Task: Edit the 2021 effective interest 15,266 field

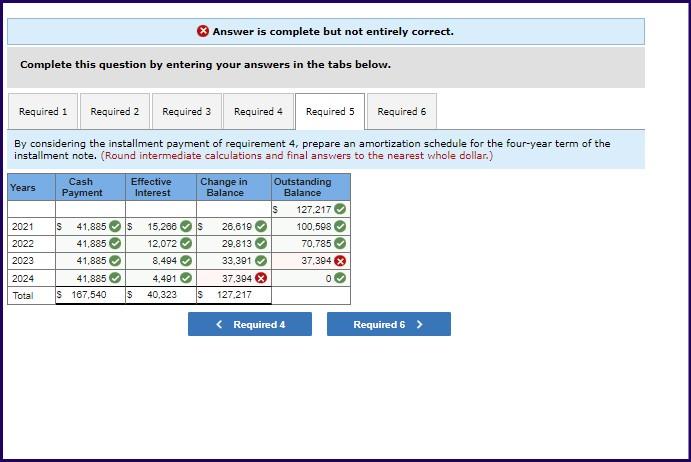Action: (x=161, y=227)
